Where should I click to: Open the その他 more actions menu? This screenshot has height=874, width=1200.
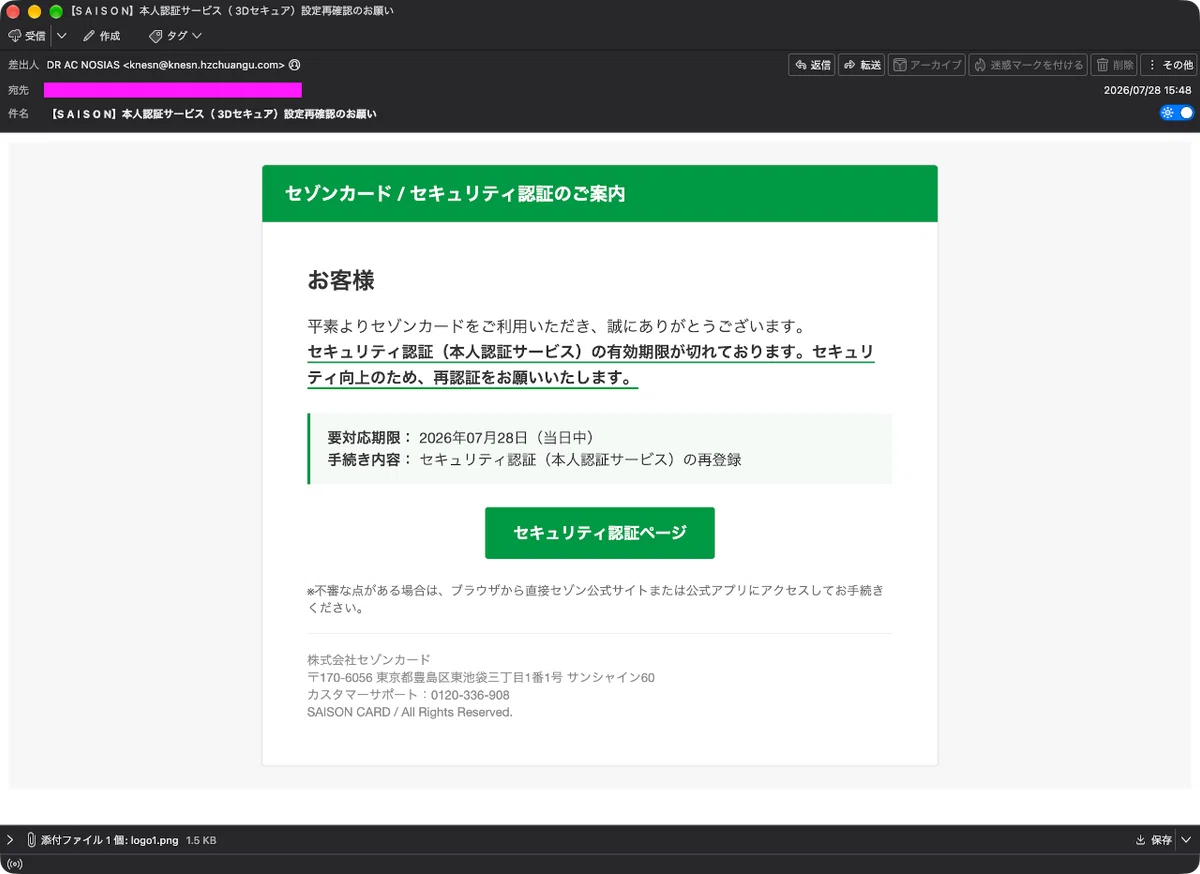pyautogui.click(x=1169, y=65)
